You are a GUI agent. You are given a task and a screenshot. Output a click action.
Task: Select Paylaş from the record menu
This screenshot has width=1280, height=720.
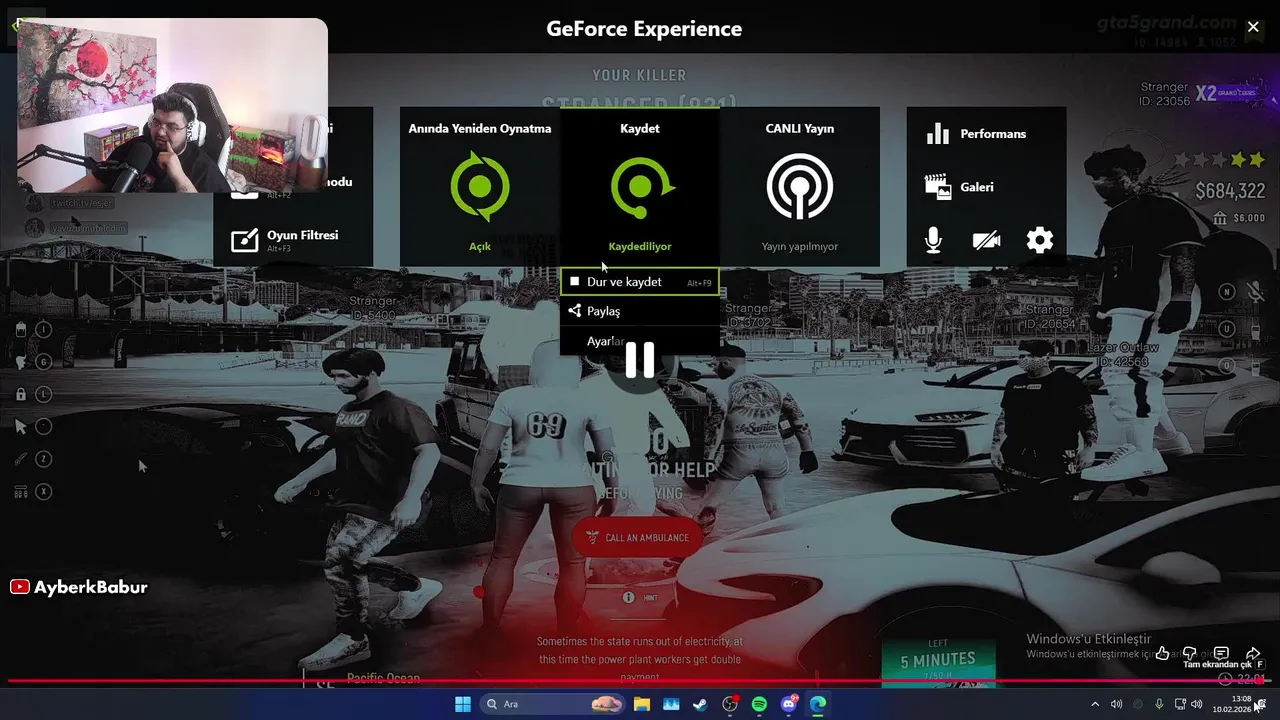tap(640, 311)
